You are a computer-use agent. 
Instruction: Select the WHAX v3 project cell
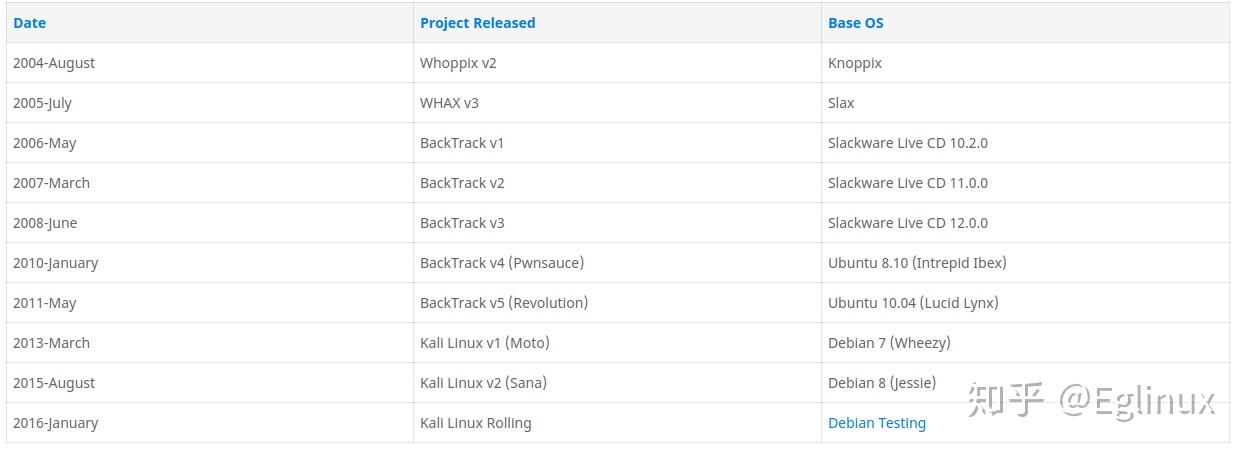pyautogui.click(x=449, y=103)
